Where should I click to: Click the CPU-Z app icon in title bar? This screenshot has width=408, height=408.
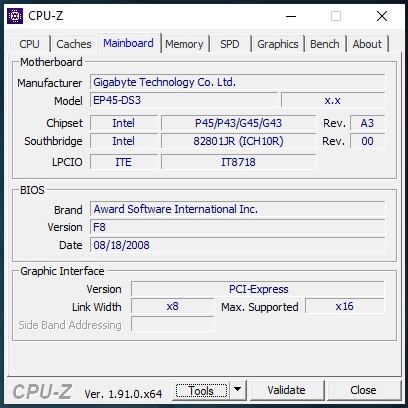point(15,16)
